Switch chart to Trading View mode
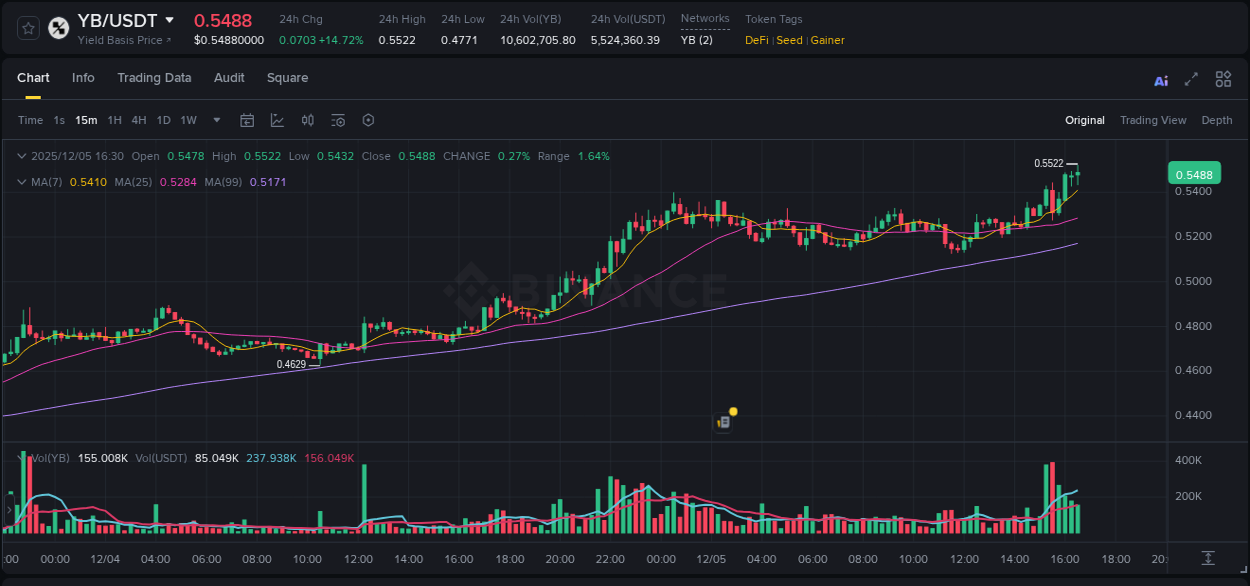This screenshot has width=1250, height=586. 1153,120
